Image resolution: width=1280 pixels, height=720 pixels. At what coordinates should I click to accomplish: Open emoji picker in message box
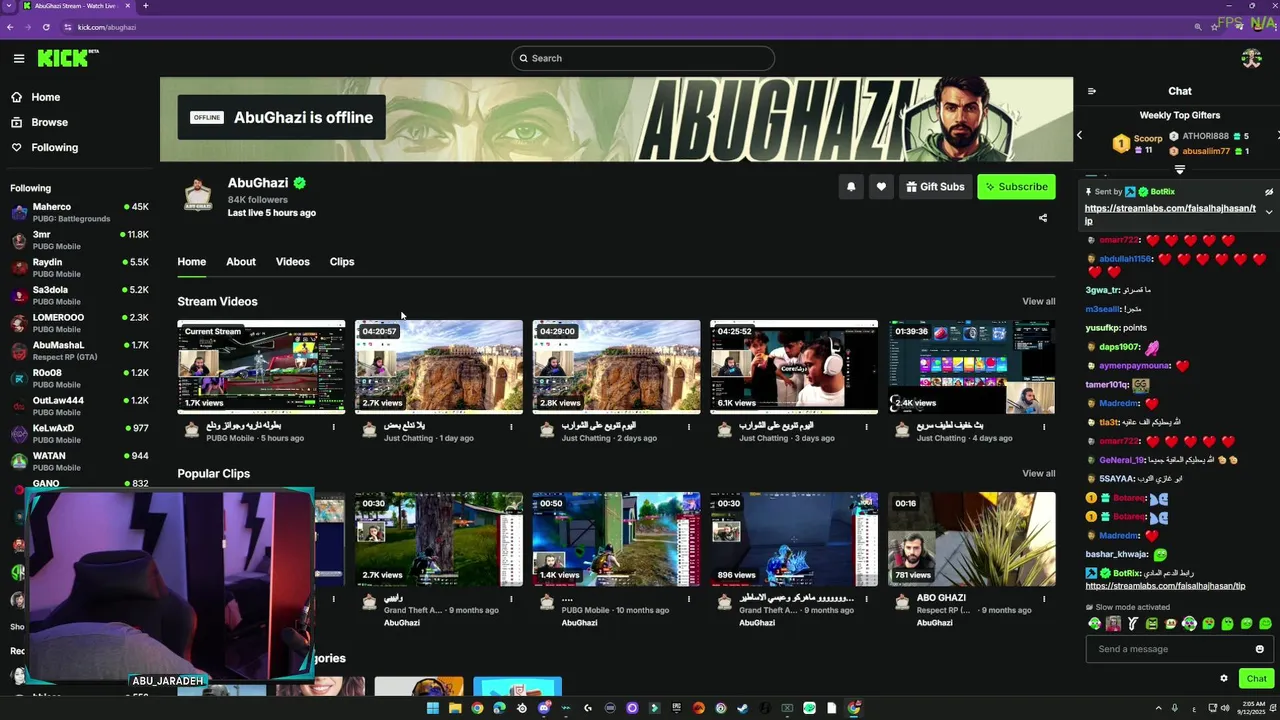1259,649
